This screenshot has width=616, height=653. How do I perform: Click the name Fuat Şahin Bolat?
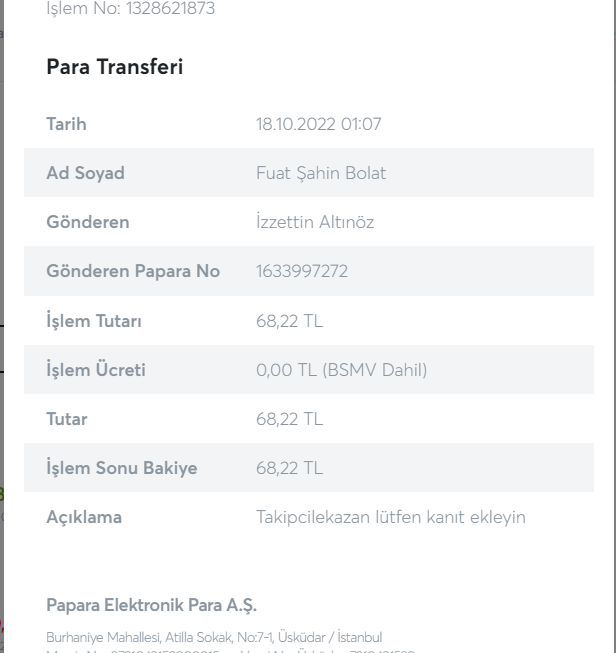pos(321,174)
